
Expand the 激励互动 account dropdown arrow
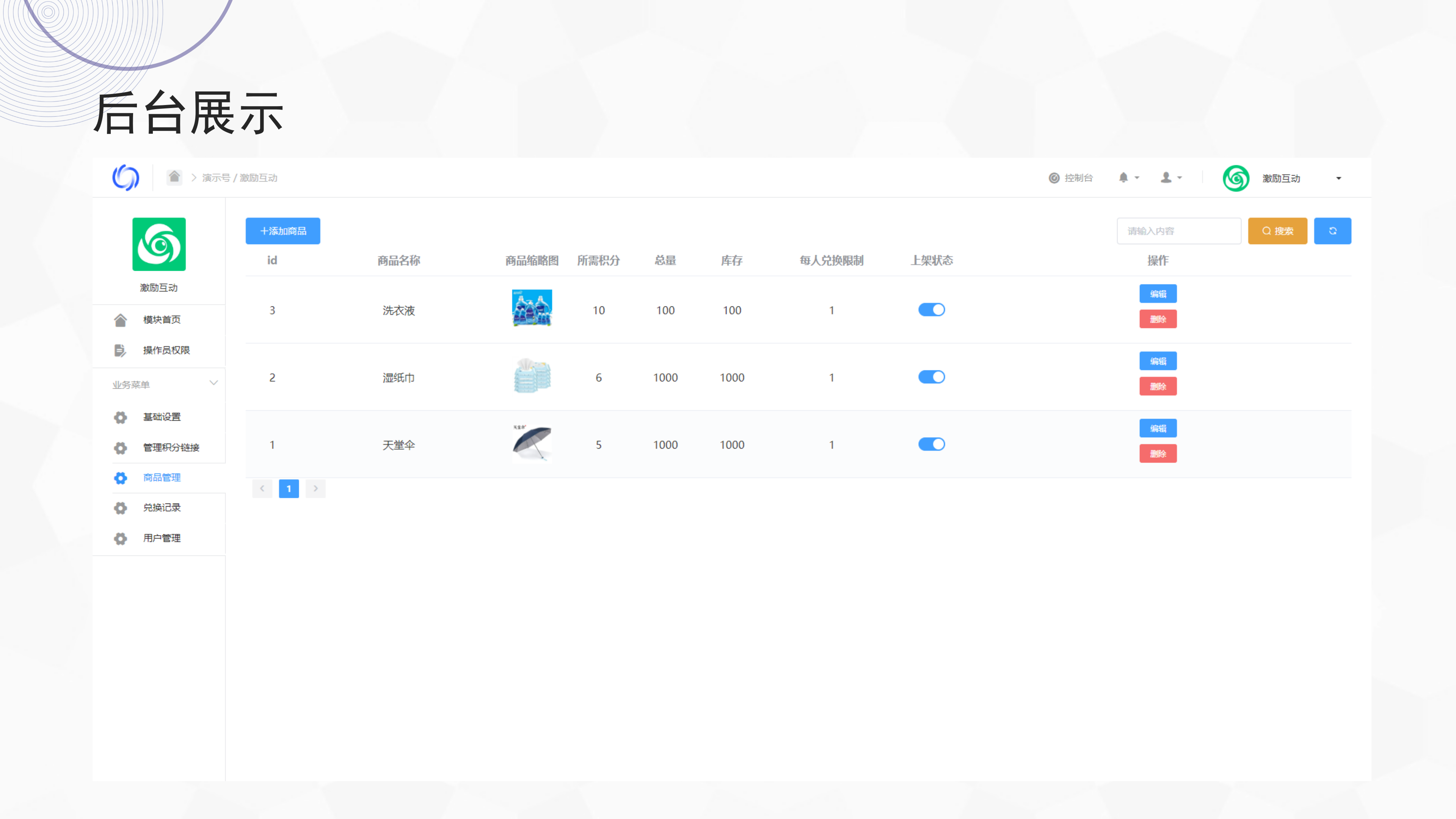coord(1338,179)
